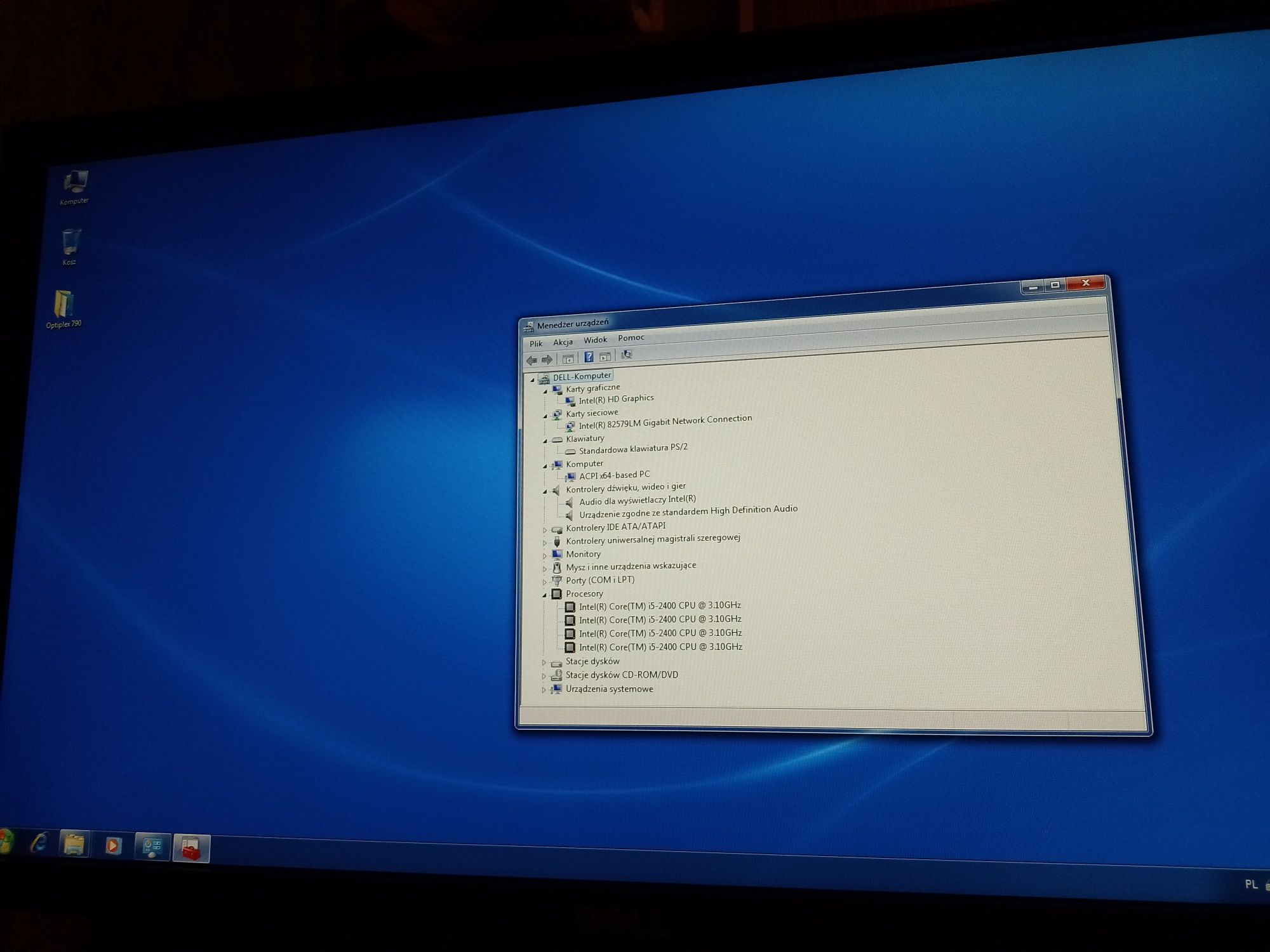Select the DELL-Komputer root node
Viewport: 1270px width, 952px height.
[582, 376]
